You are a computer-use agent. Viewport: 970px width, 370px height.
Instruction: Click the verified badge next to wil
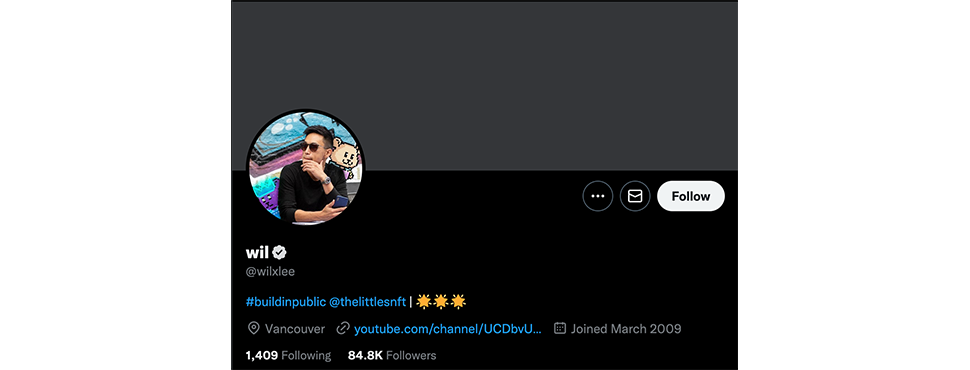(280, 252)
